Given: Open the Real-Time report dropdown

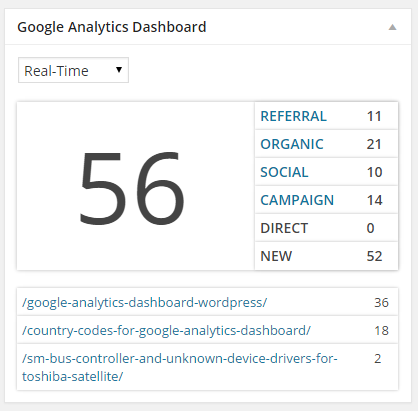Looking at the screenshot, I should click(73, 70).
